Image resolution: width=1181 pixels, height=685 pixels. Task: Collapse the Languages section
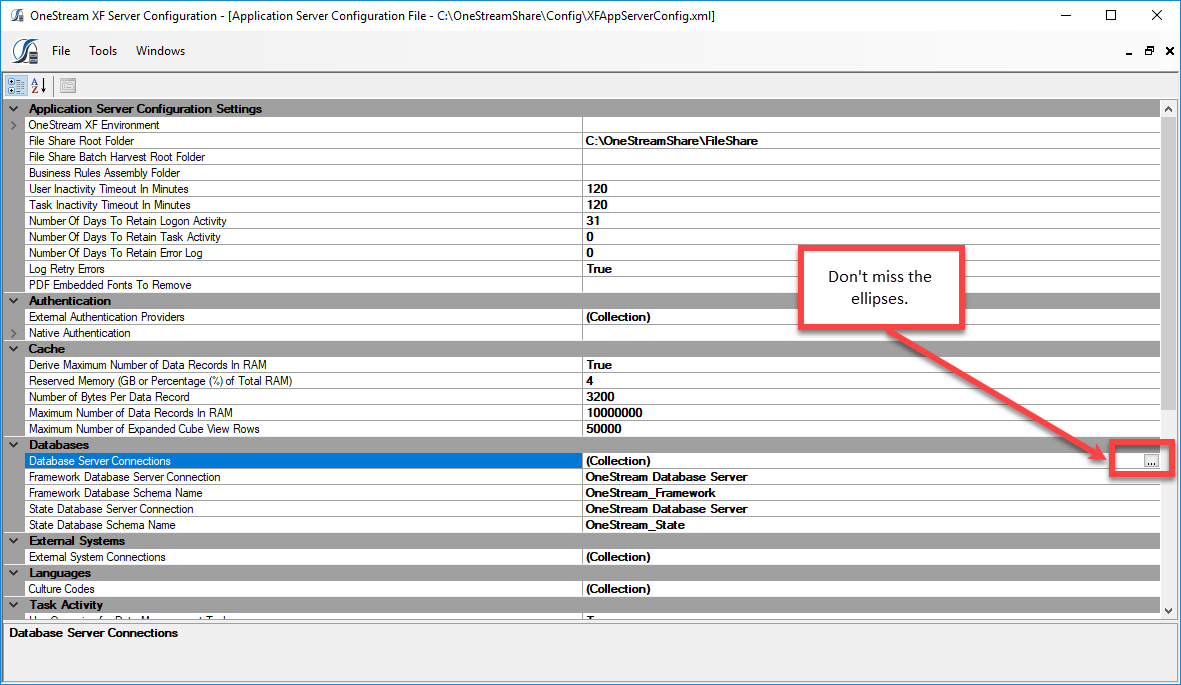click(14, 573)
